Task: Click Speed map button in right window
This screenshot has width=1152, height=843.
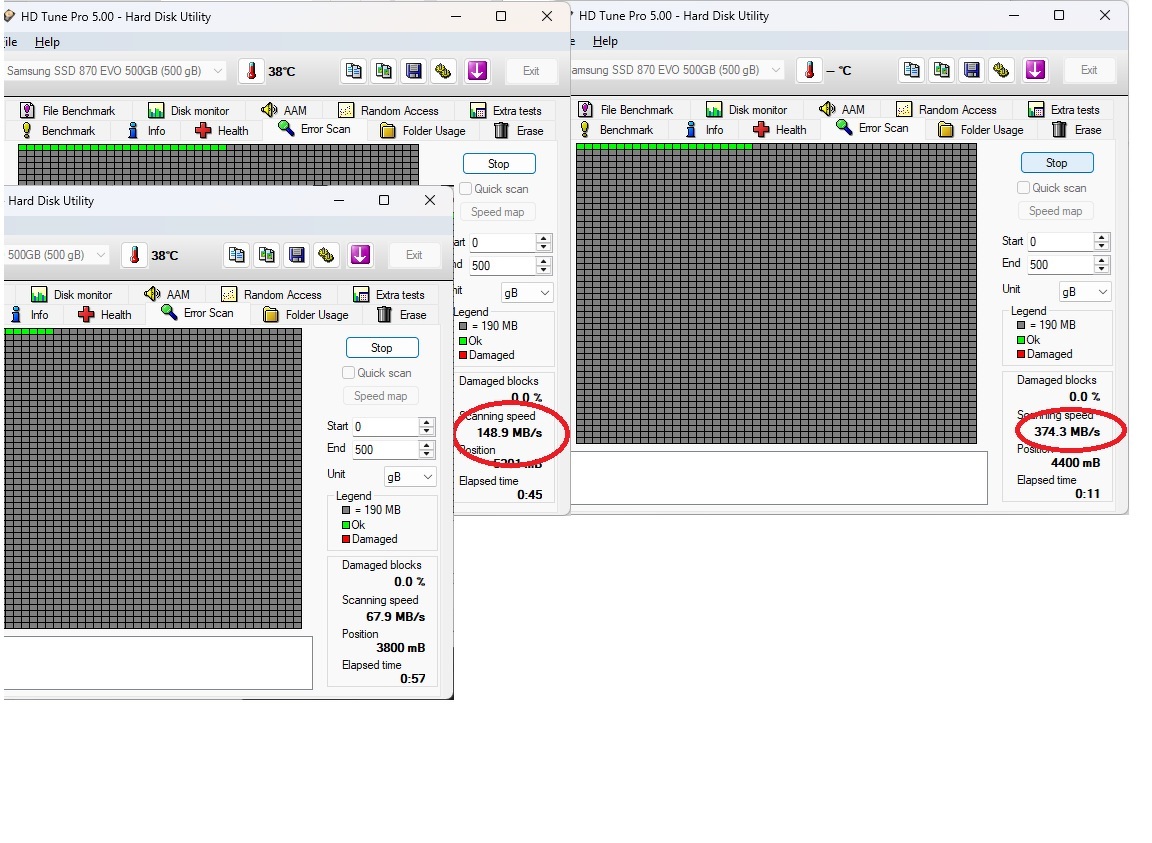Action: pyautogui.click(x=1055, y=211)
